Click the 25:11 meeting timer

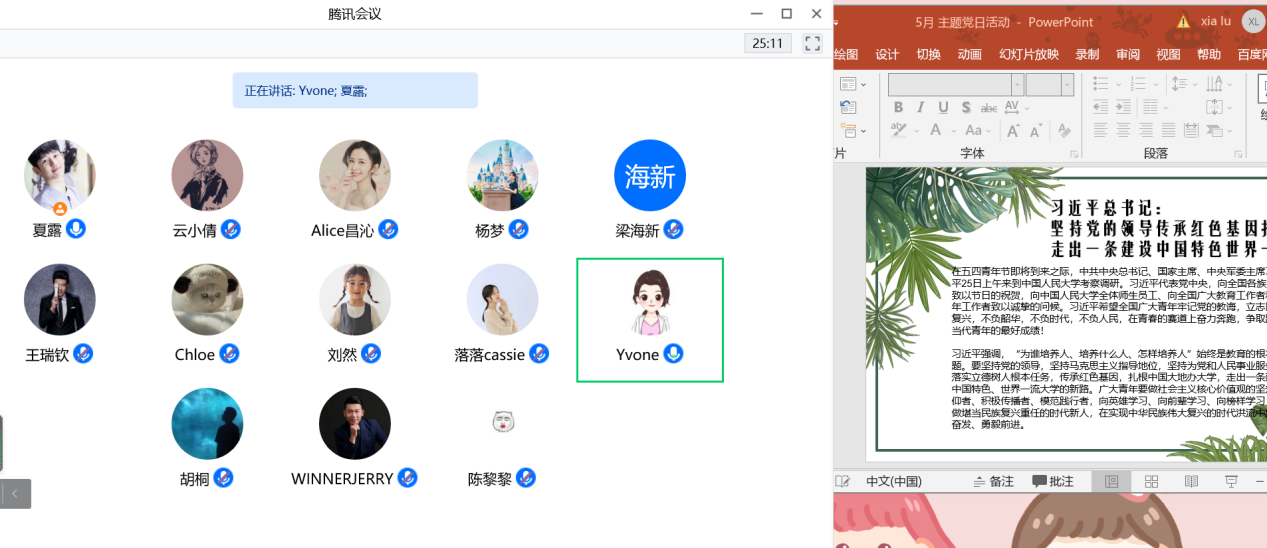click(x=767, y=43)
